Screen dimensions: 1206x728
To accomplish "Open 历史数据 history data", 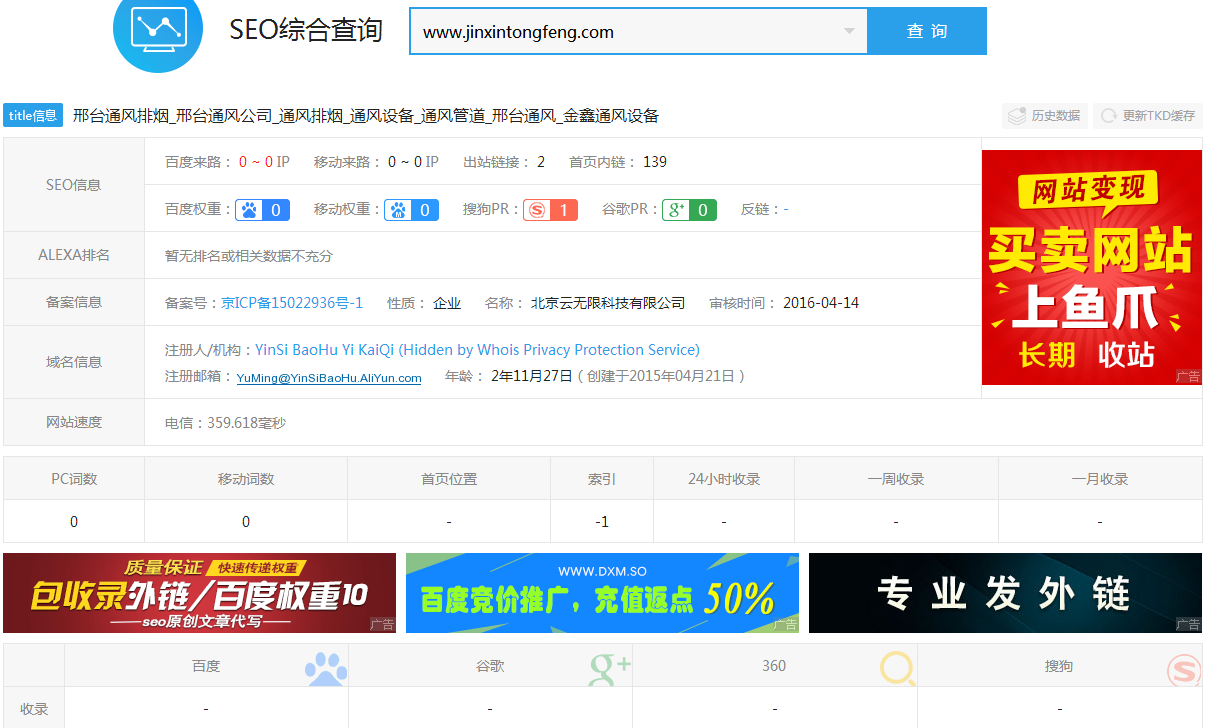I will click(1045, 116).
